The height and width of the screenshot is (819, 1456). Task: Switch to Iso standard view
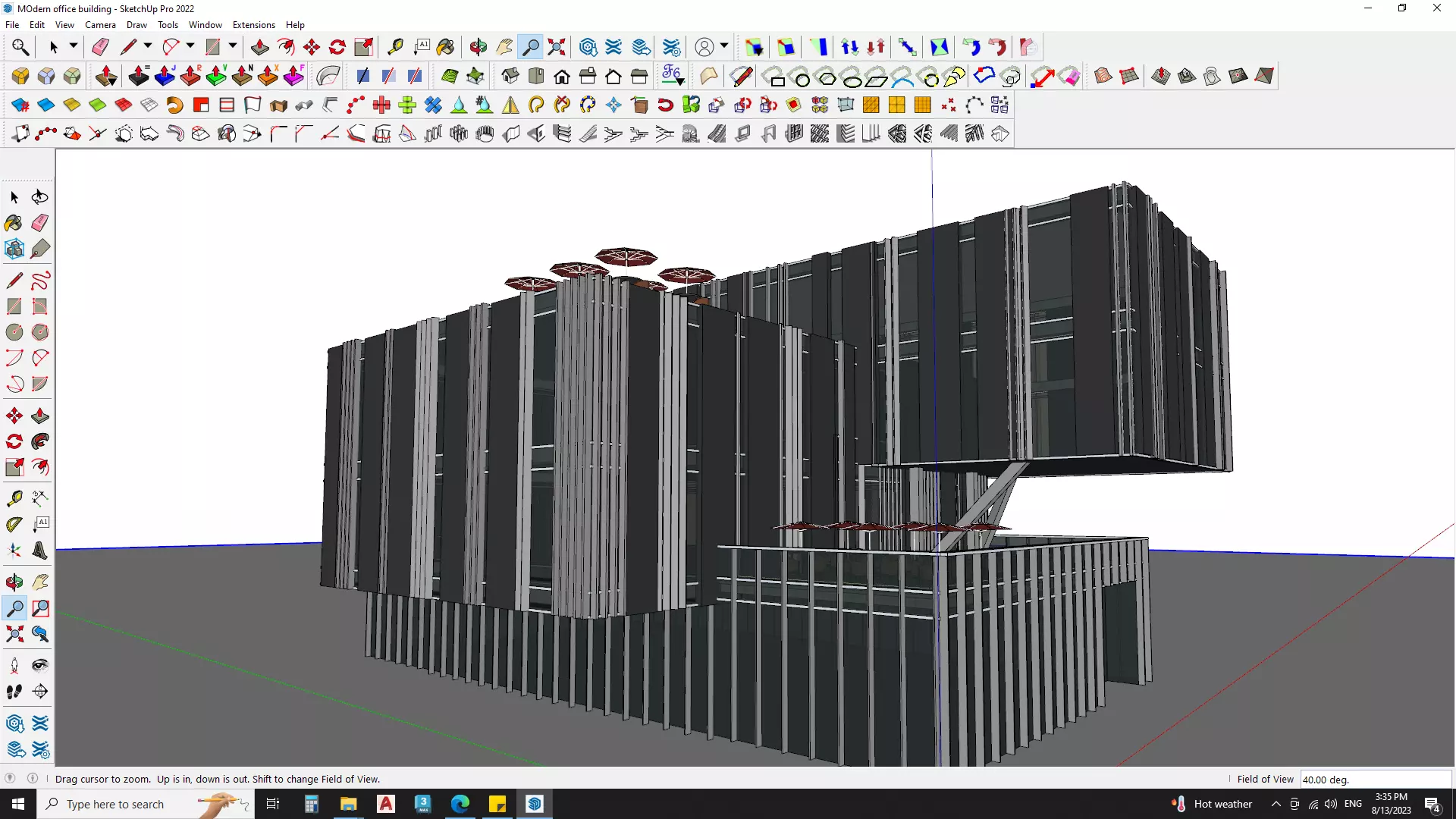click(x=510, y=76)
